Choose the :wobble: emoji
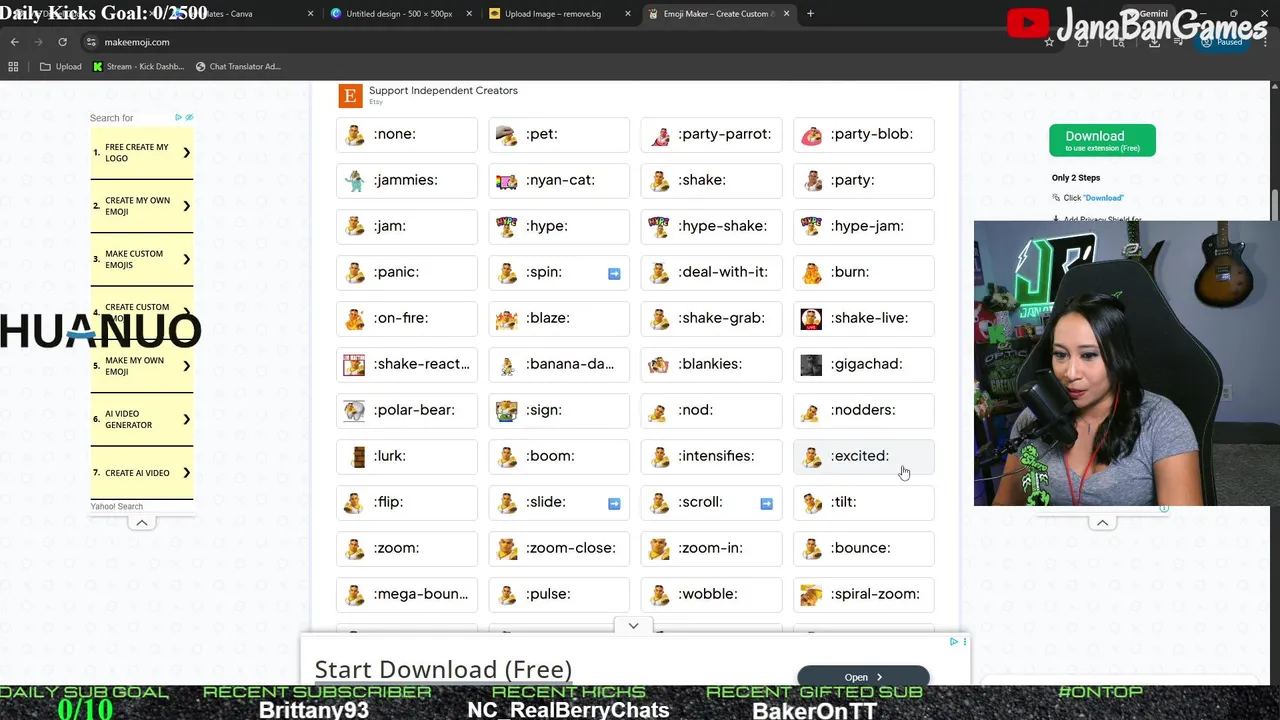The image size is (1280, 720). click(711, 594)
